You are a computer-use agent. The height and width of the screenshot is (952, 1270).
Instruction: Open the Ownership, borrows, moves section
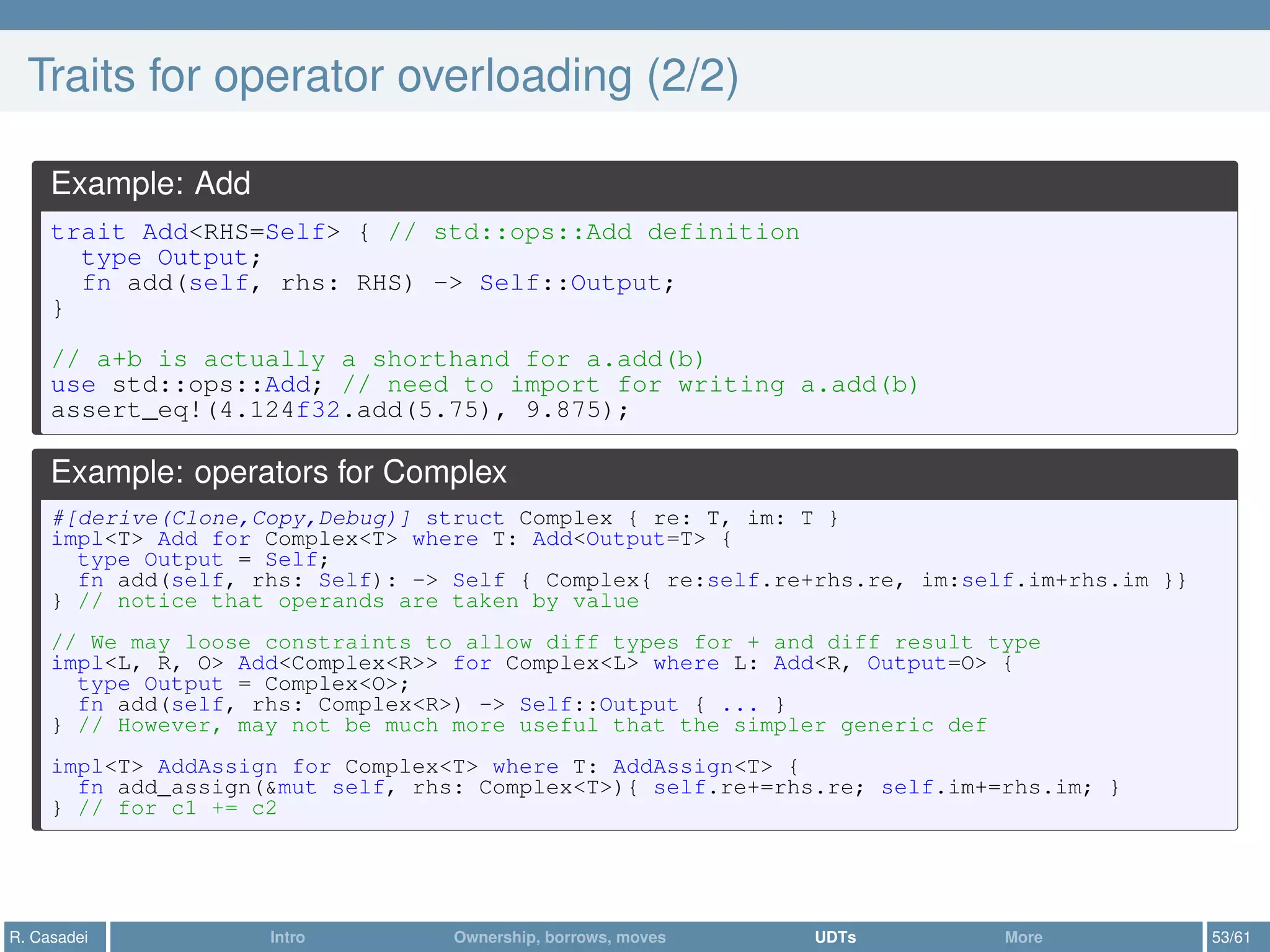pyautogui.click(x=559, y=937)
